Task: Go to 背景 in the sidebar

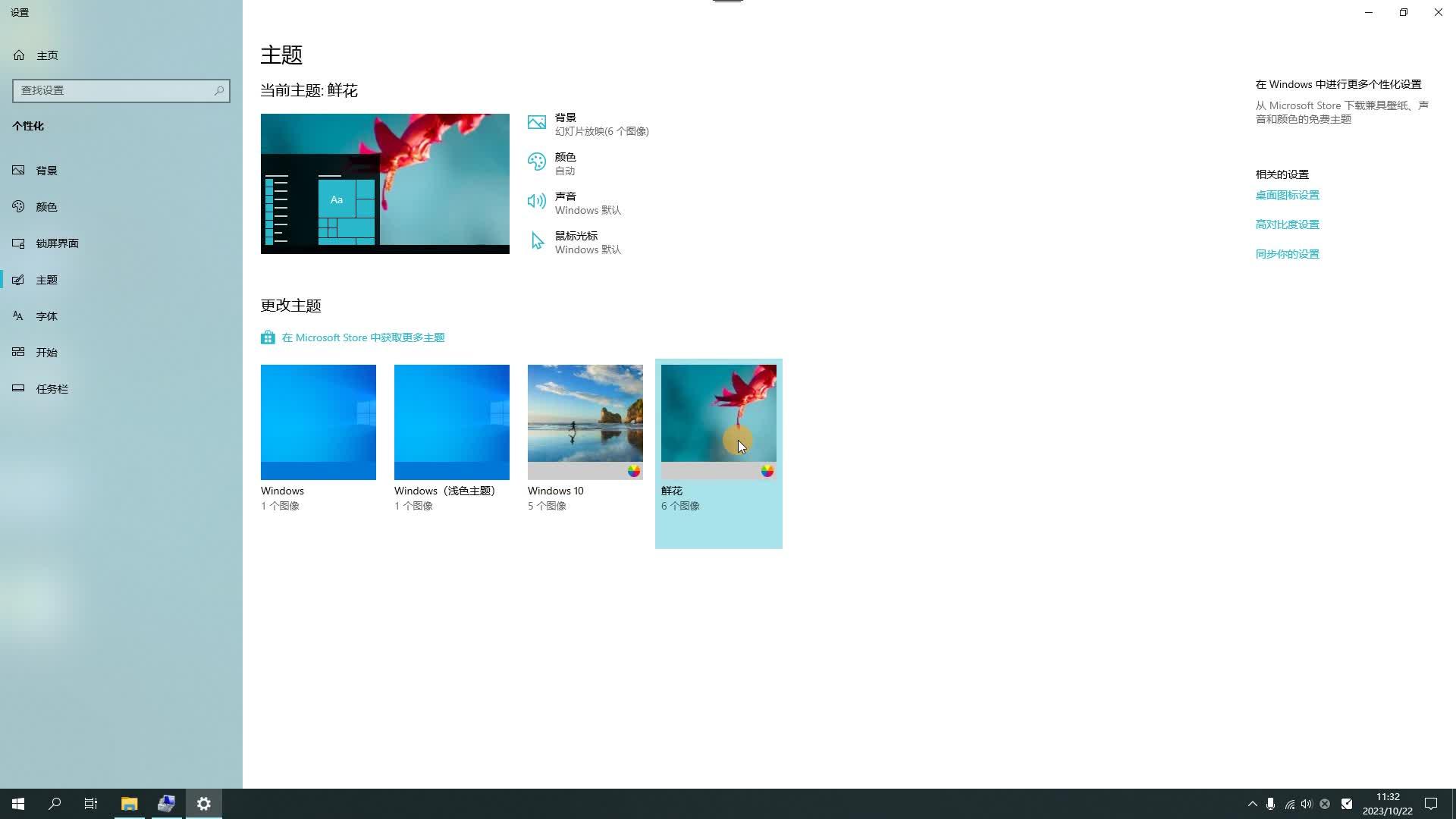Action: [121, 171]
